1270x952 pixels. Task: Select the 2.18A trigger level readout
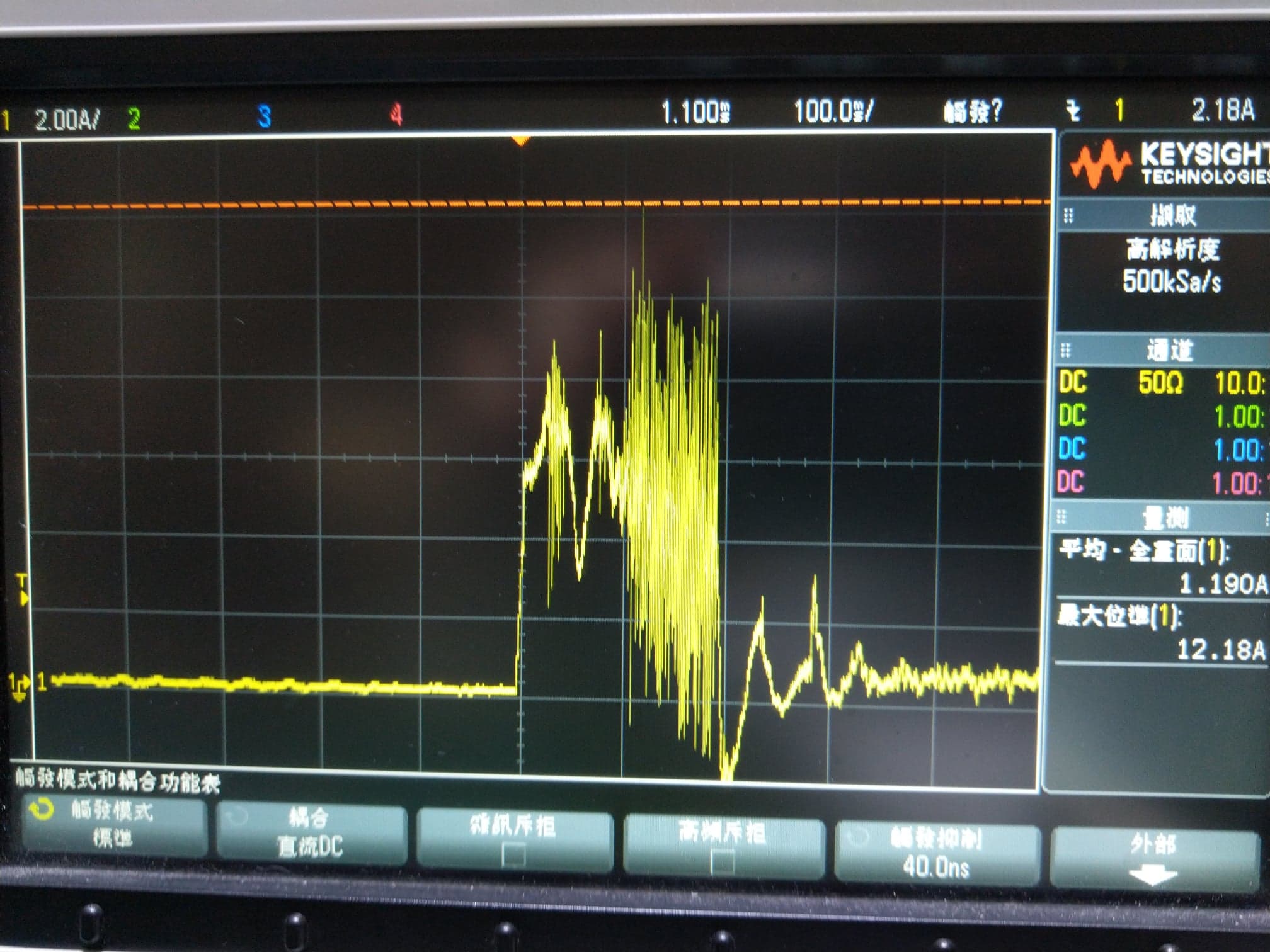(x=1222, y=111)
